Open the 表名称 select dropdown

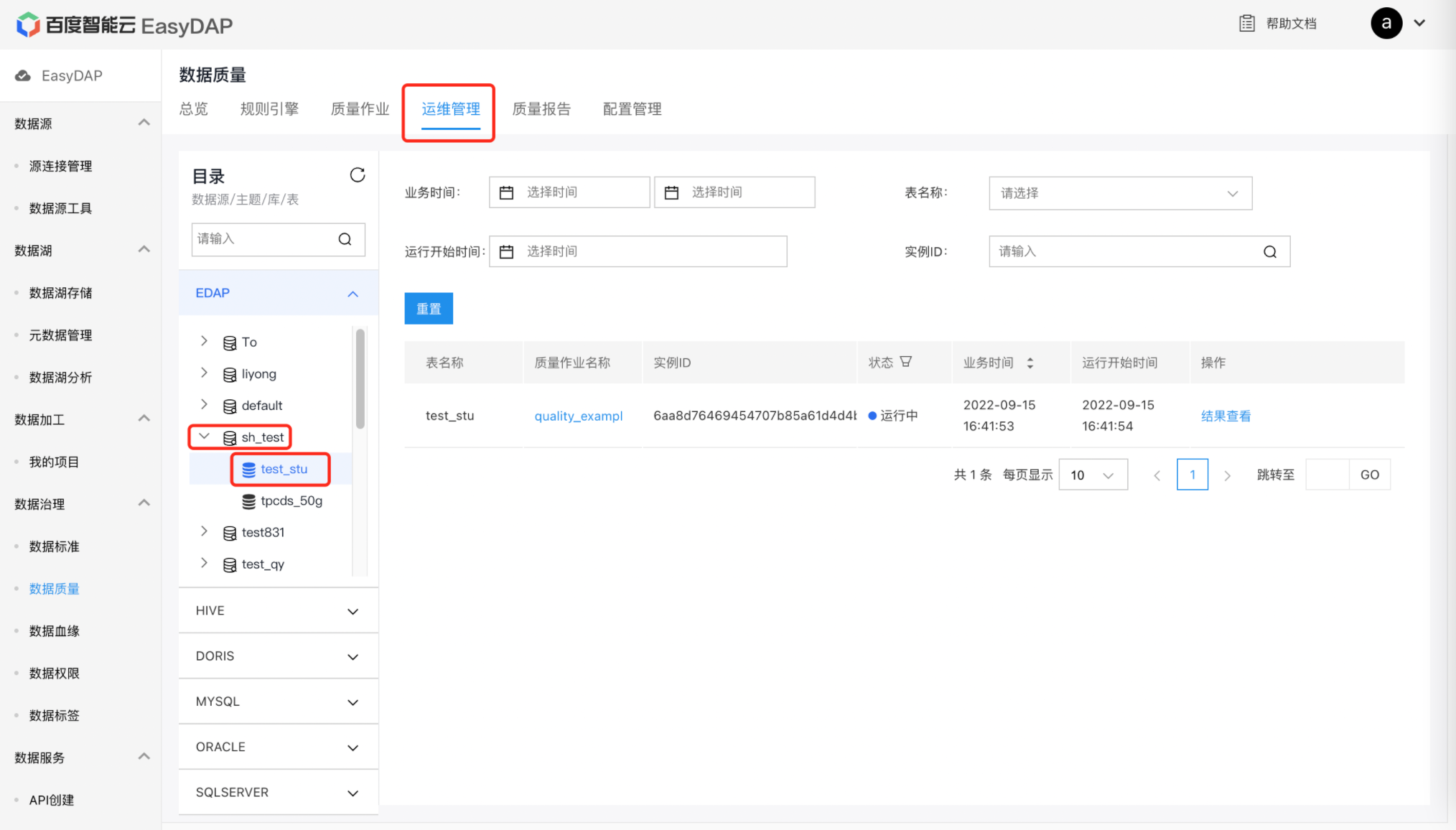click(1120, 193)
